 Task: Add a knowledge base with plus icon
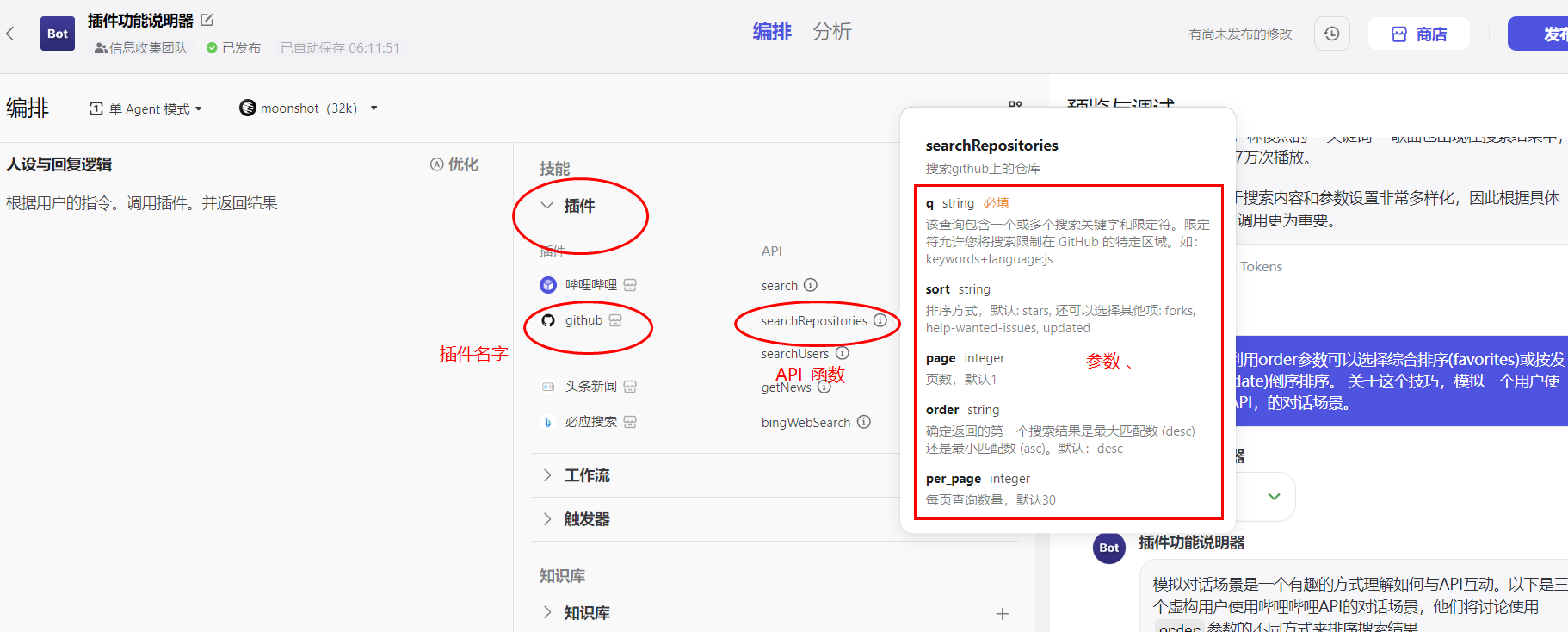click(1003, 614)
